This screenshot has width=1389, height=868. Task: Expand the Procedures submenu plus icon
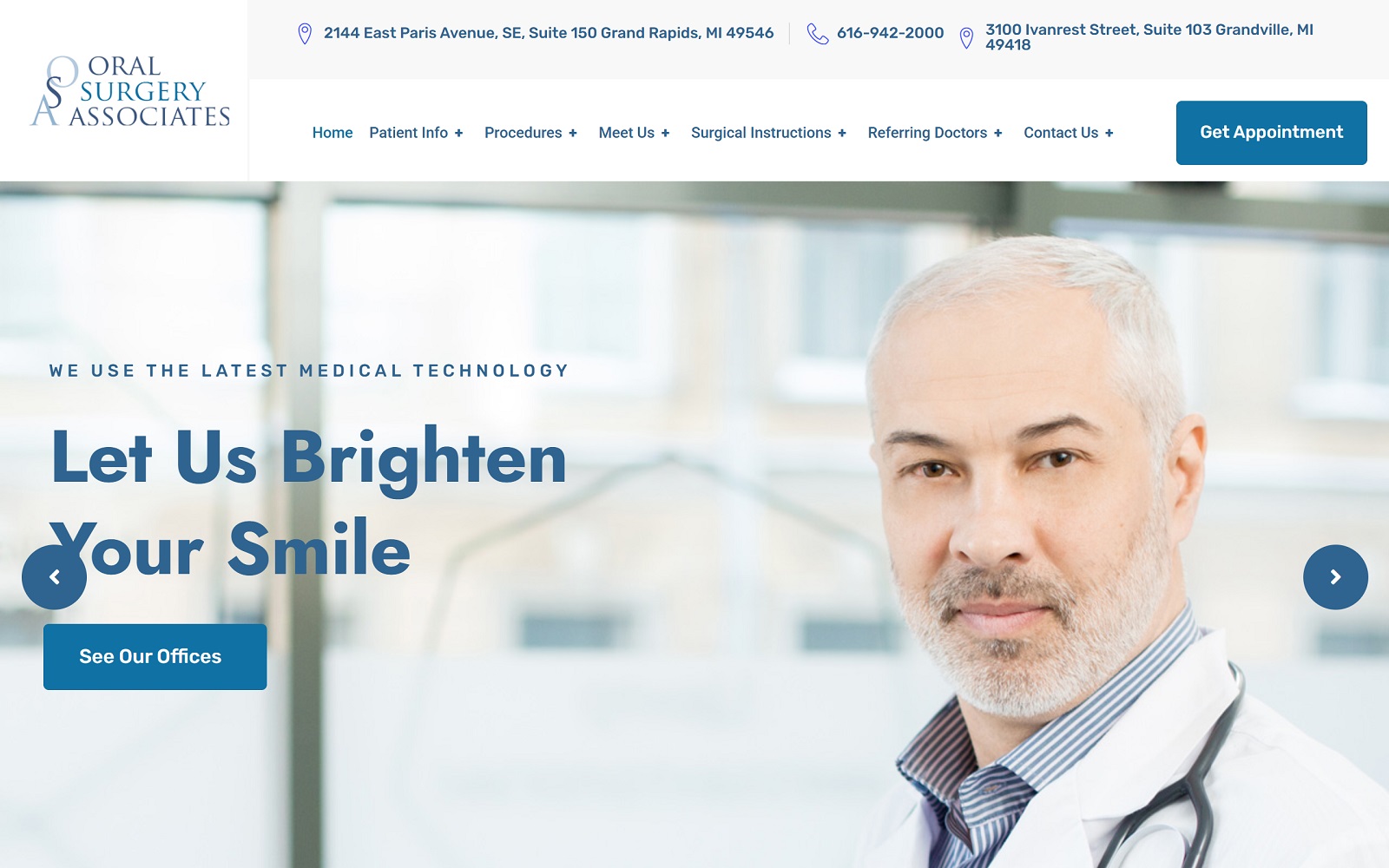coord(572,133)
